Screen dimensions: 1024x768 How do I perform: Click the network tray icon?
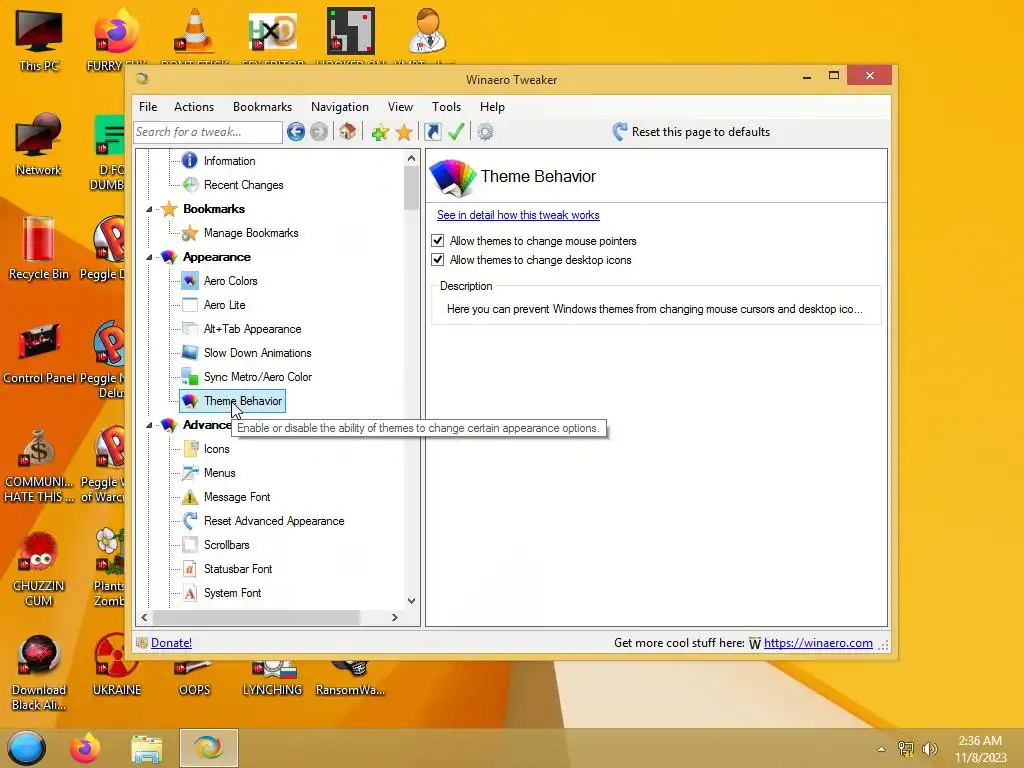pos(906,749)
